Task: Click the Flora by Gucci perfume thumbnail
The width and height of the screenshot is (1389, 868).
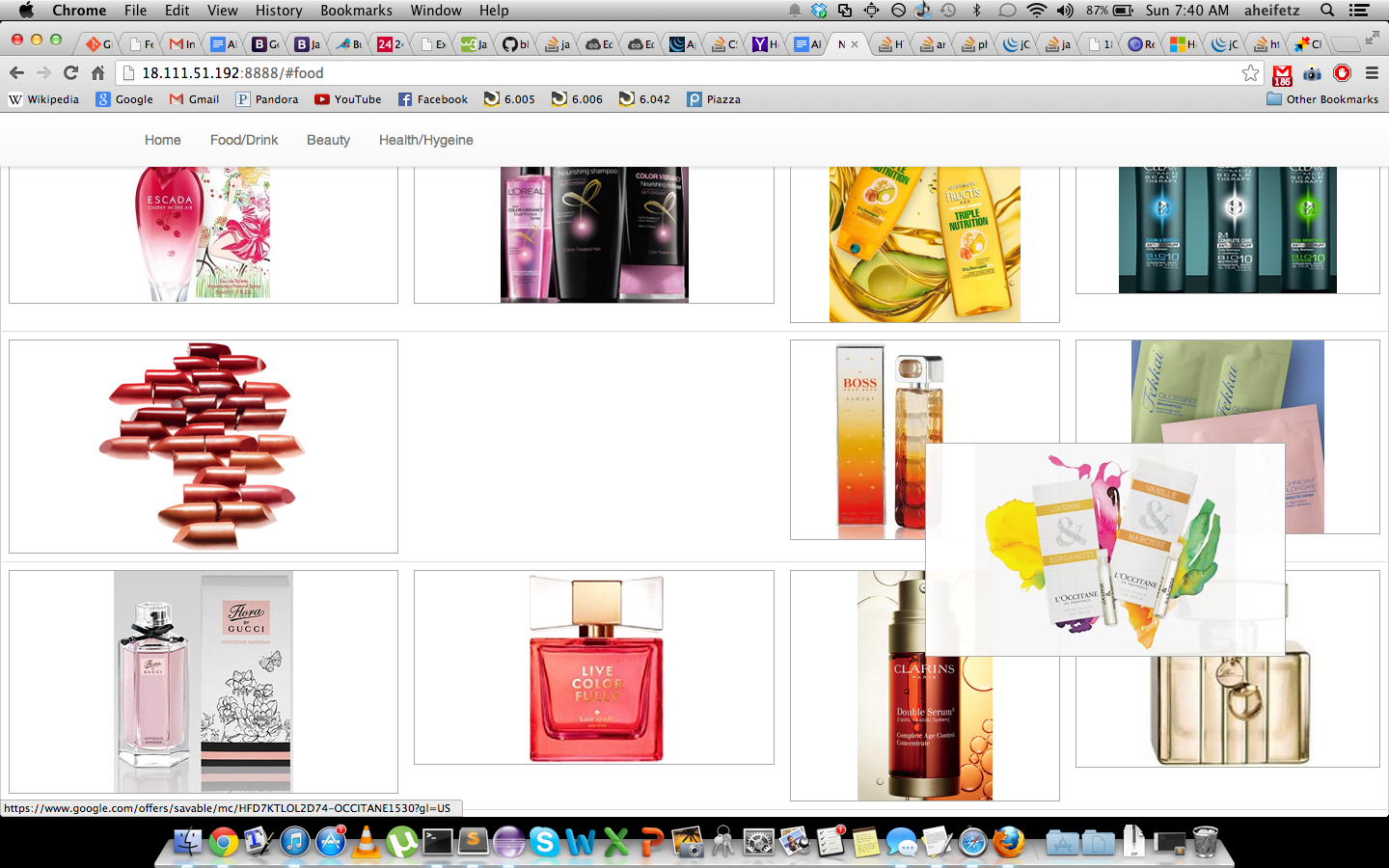Action: click(203, 682)
